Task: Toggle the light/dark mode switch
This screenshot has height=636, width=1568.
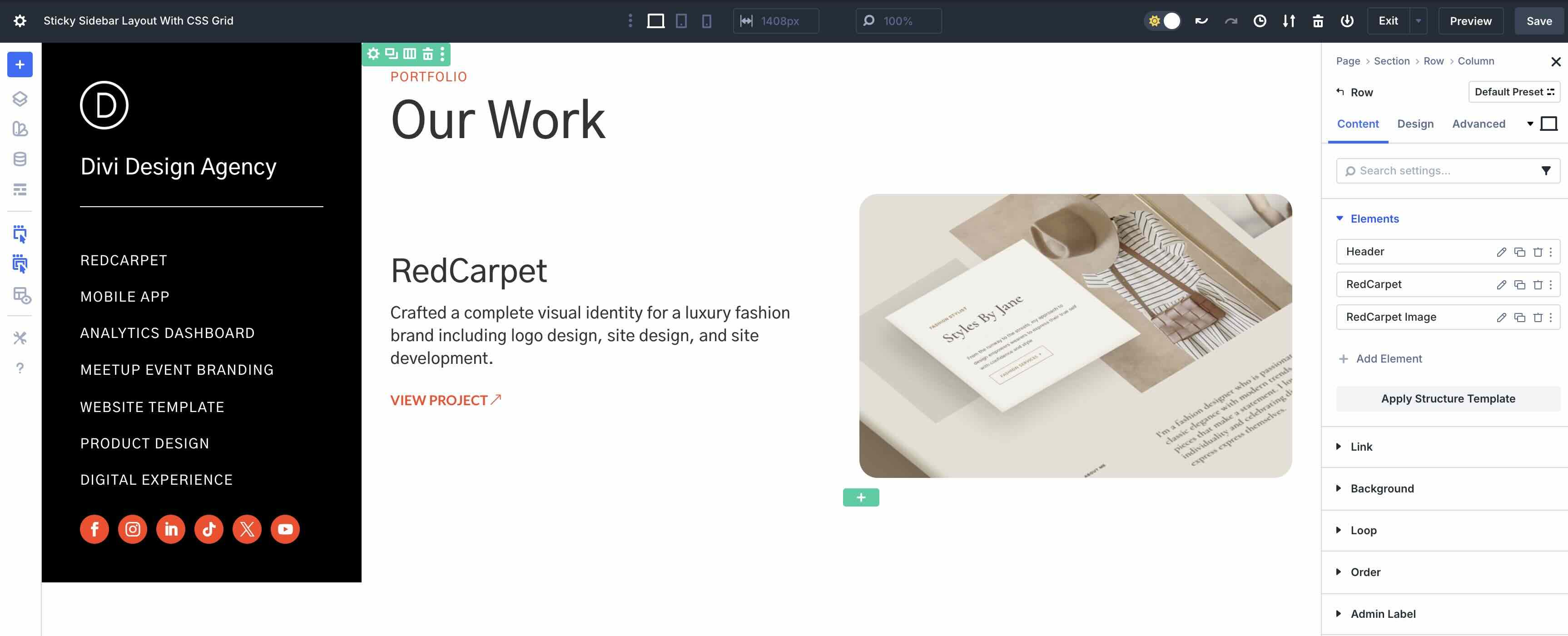Action: (x=1163, y=20)
